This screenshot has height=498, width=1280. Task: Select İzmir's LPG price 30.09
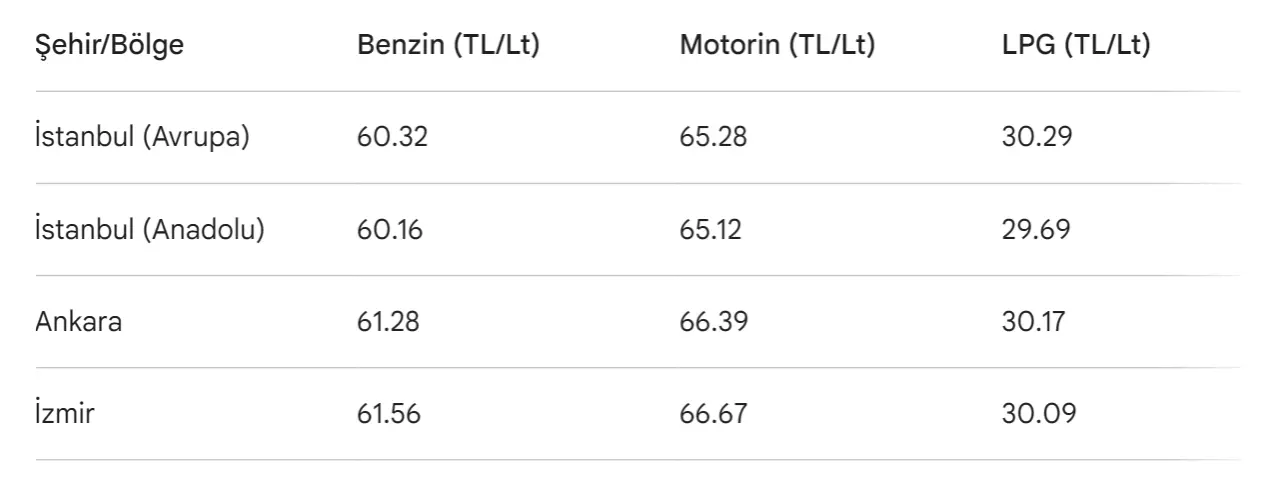tap(1039, 413)
